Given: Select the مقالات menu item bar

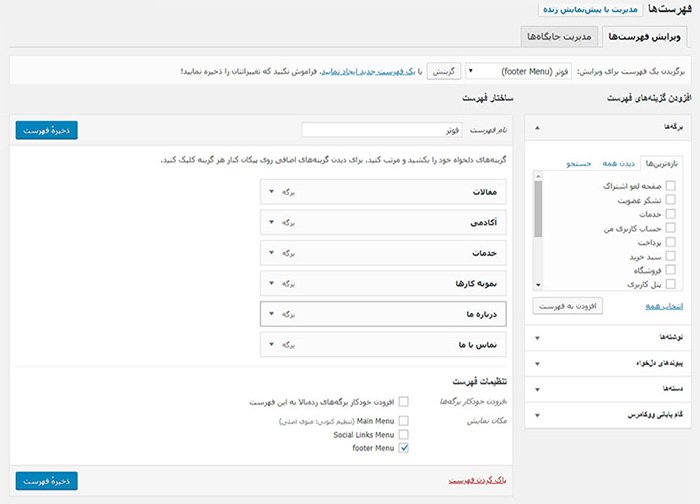Looking at the screenshot, I should point(383,192).
